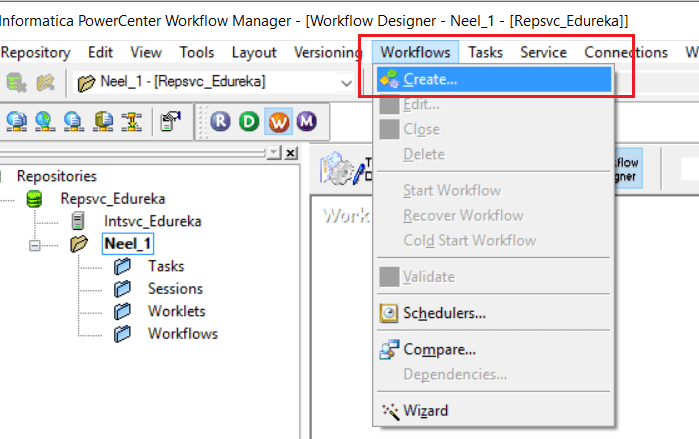Open the Tasks menu
Image resolution: width=699 pixels, height=439 pixels.
[x=485, y=53]
